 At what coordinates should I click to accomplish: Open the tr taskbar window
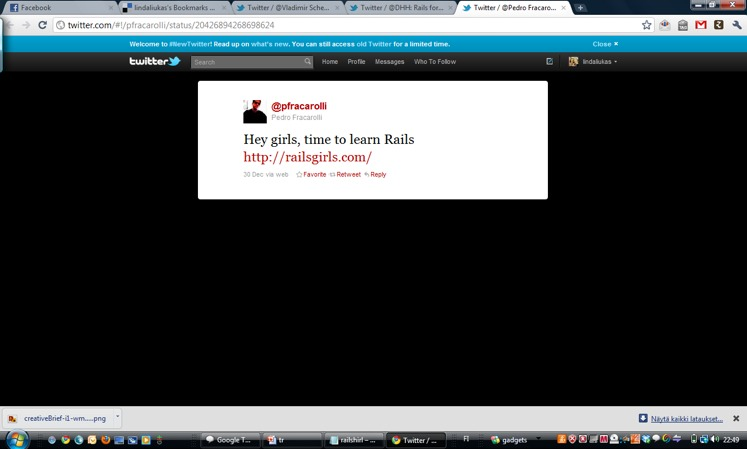pyautogui.click(x=292, y=440)
